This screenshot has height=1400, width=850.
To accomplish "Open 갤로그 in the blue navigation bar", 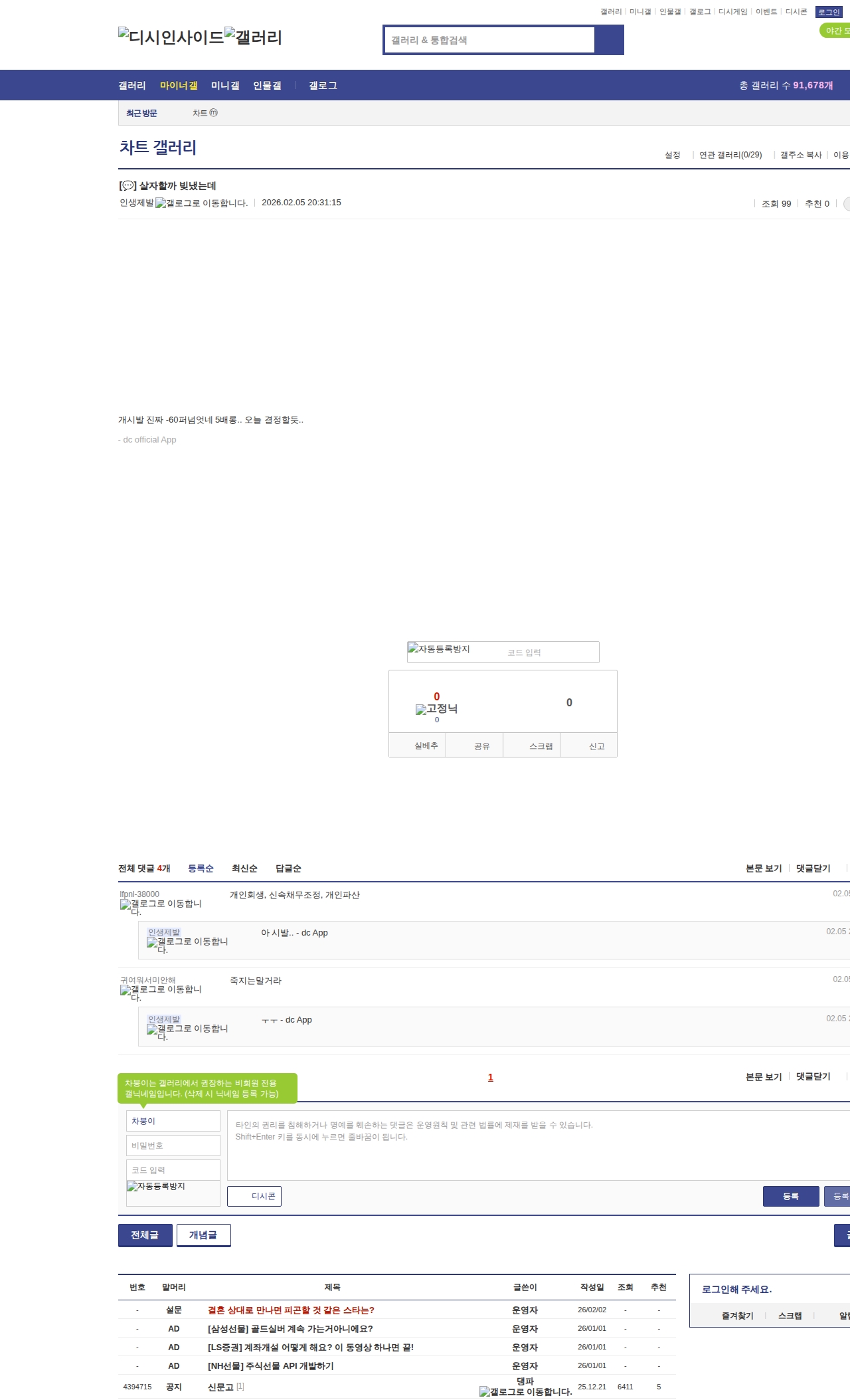I will point(323,85).
